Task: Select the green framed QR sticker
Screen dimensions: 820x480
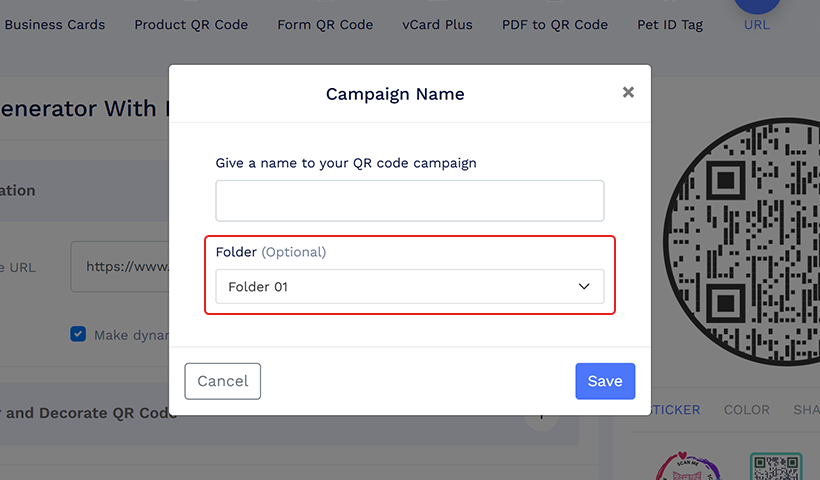Action: click(776, 466)
